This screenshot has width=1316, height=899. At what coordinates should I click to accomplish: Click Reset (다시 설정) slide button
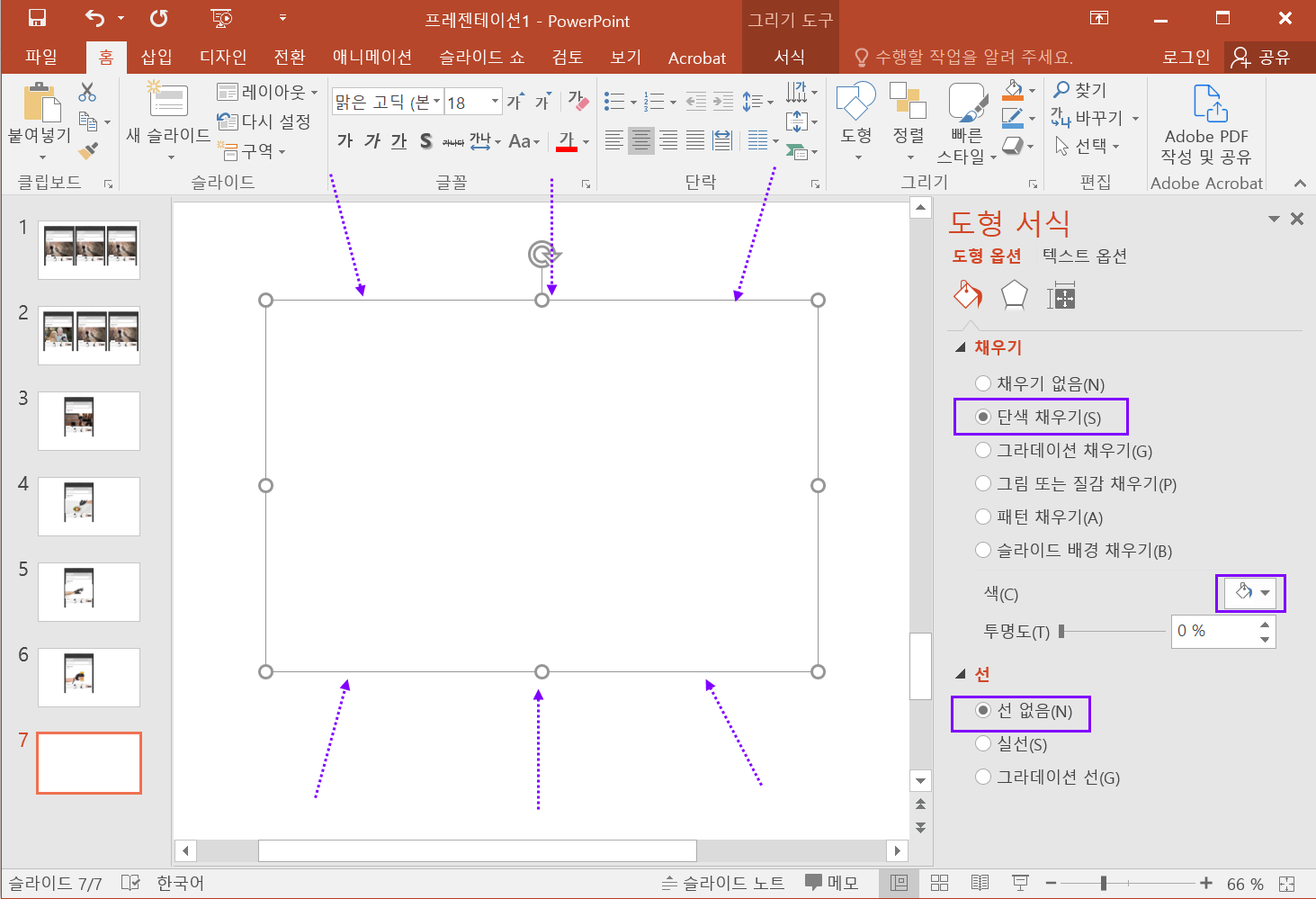[264, 121]
